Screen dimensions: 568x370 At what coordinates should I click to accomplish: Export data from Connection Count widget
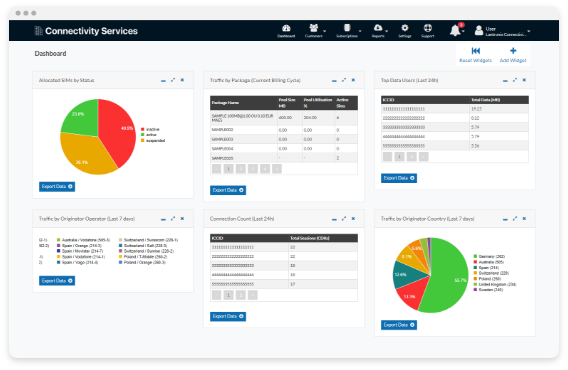point(228,317)
